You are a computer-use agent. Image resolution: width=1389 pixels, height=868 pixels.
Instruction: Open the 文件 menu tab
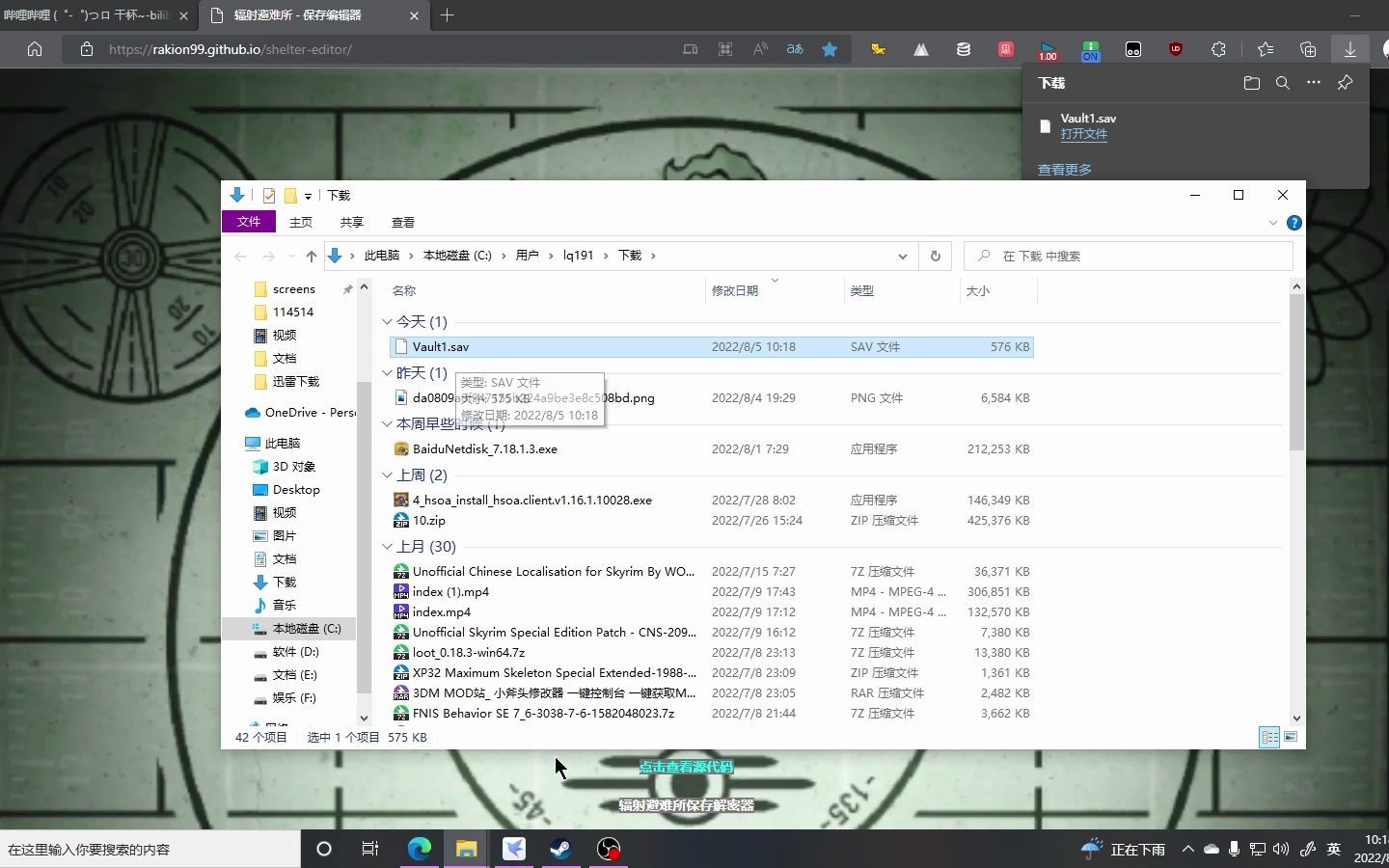click(x=249, y=222)
